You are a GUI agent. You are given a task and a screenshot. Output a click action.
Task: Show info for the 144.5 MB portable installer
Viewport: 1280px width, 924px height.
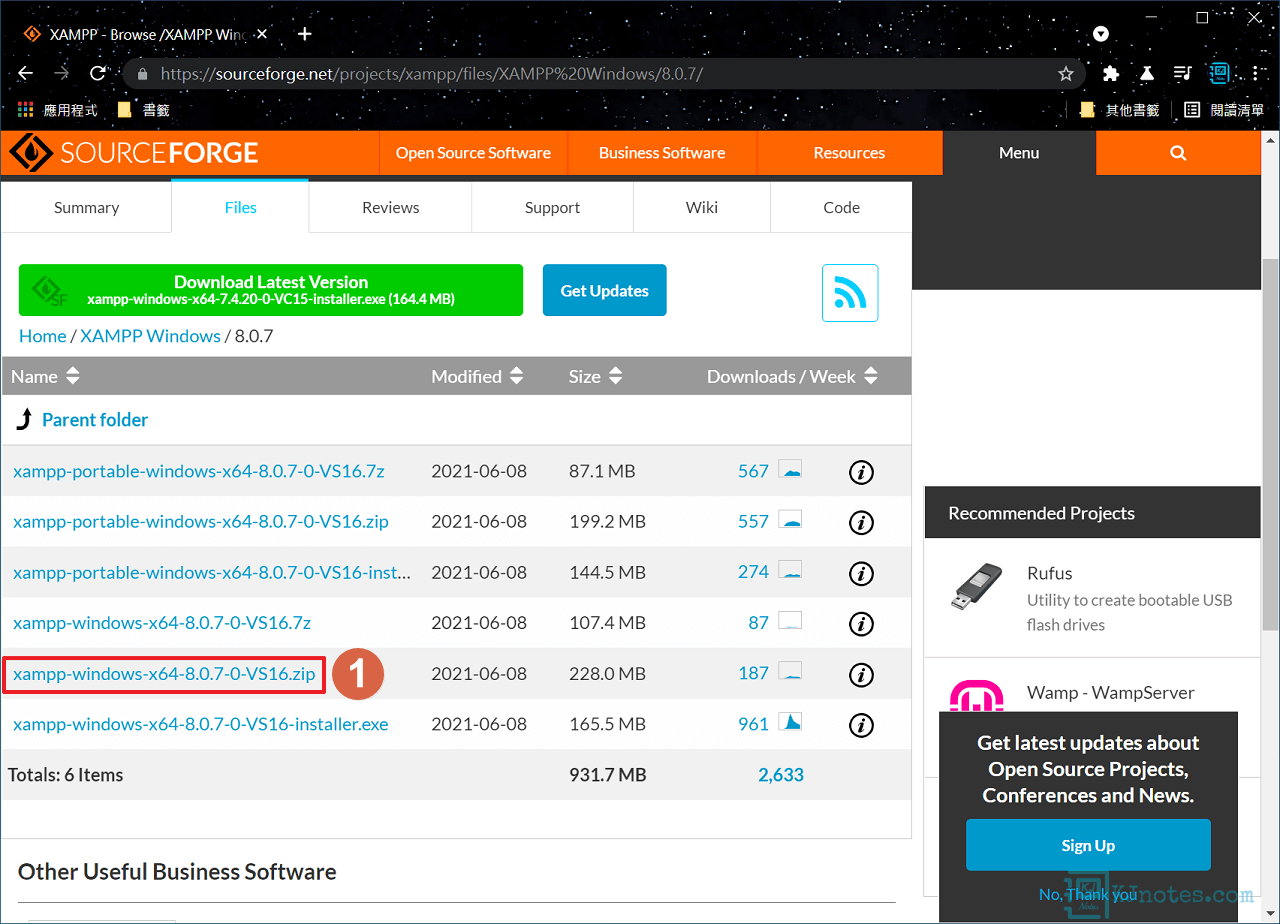pos(861,573)
